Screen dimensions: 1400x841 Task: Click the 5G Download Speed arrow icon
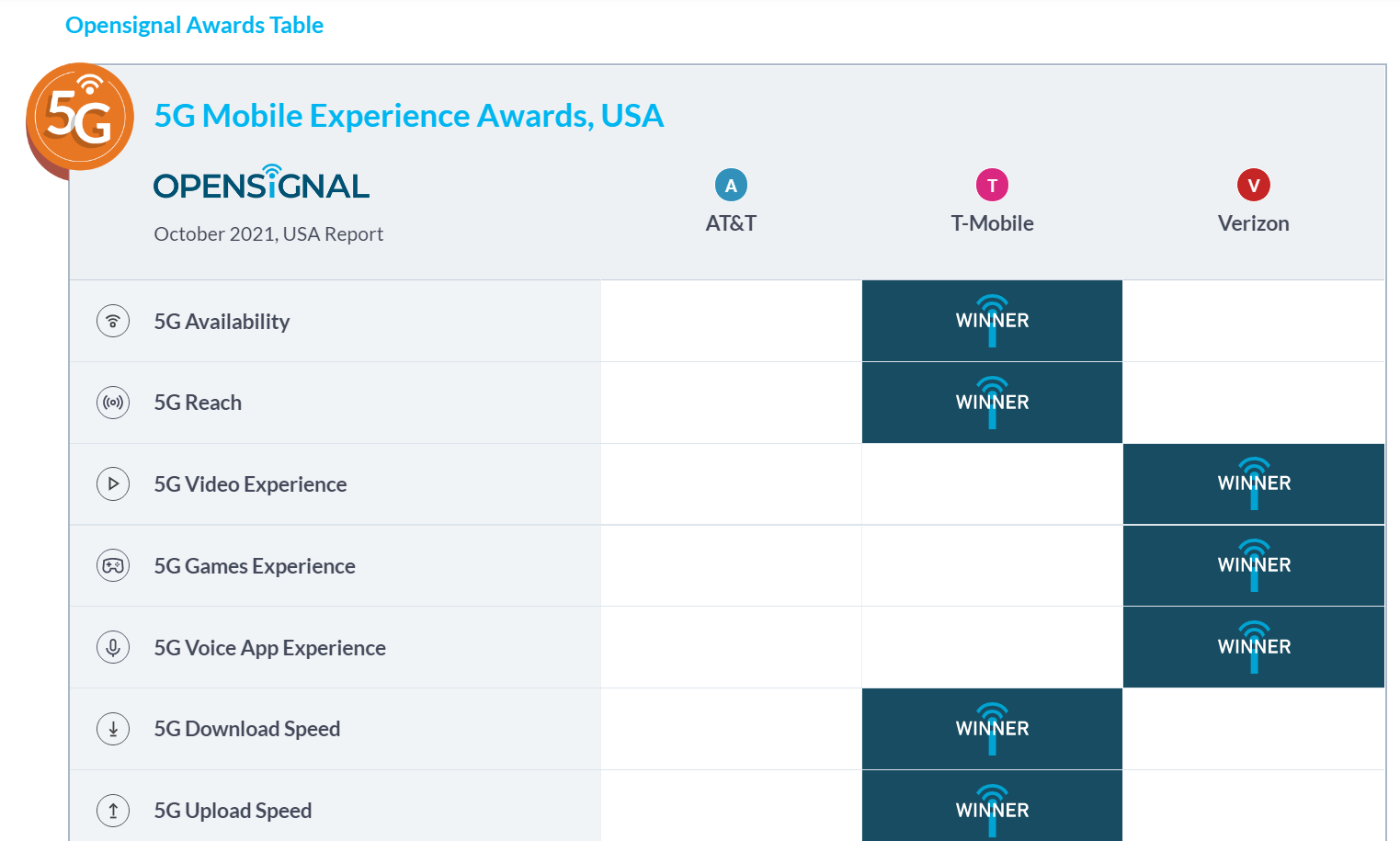click(x=113, y=729)
